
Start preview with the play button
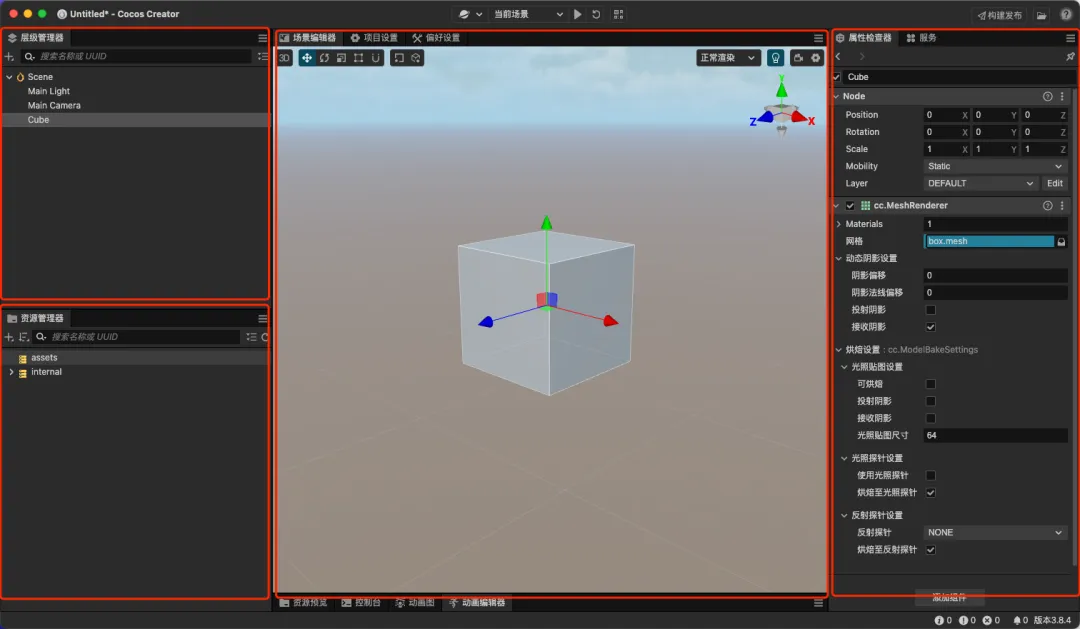coord(578,14)
